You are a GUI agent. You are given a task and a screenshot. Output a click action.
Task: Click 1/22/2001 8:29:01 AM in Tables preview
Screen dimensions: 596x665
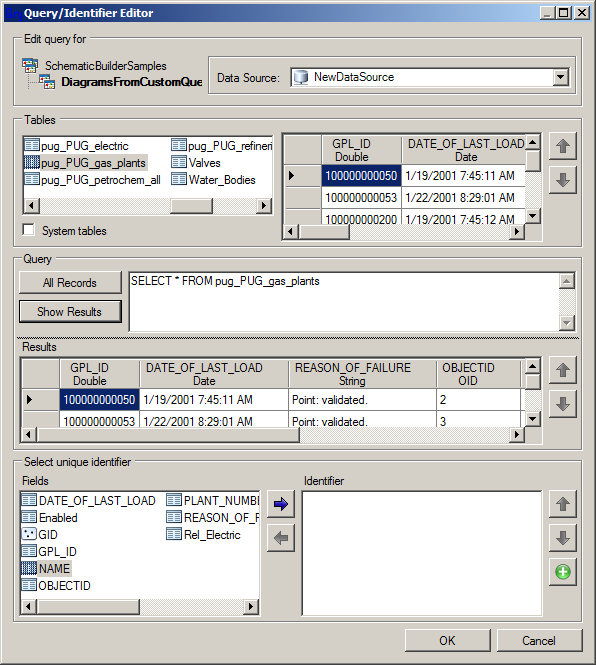(463, 198)
